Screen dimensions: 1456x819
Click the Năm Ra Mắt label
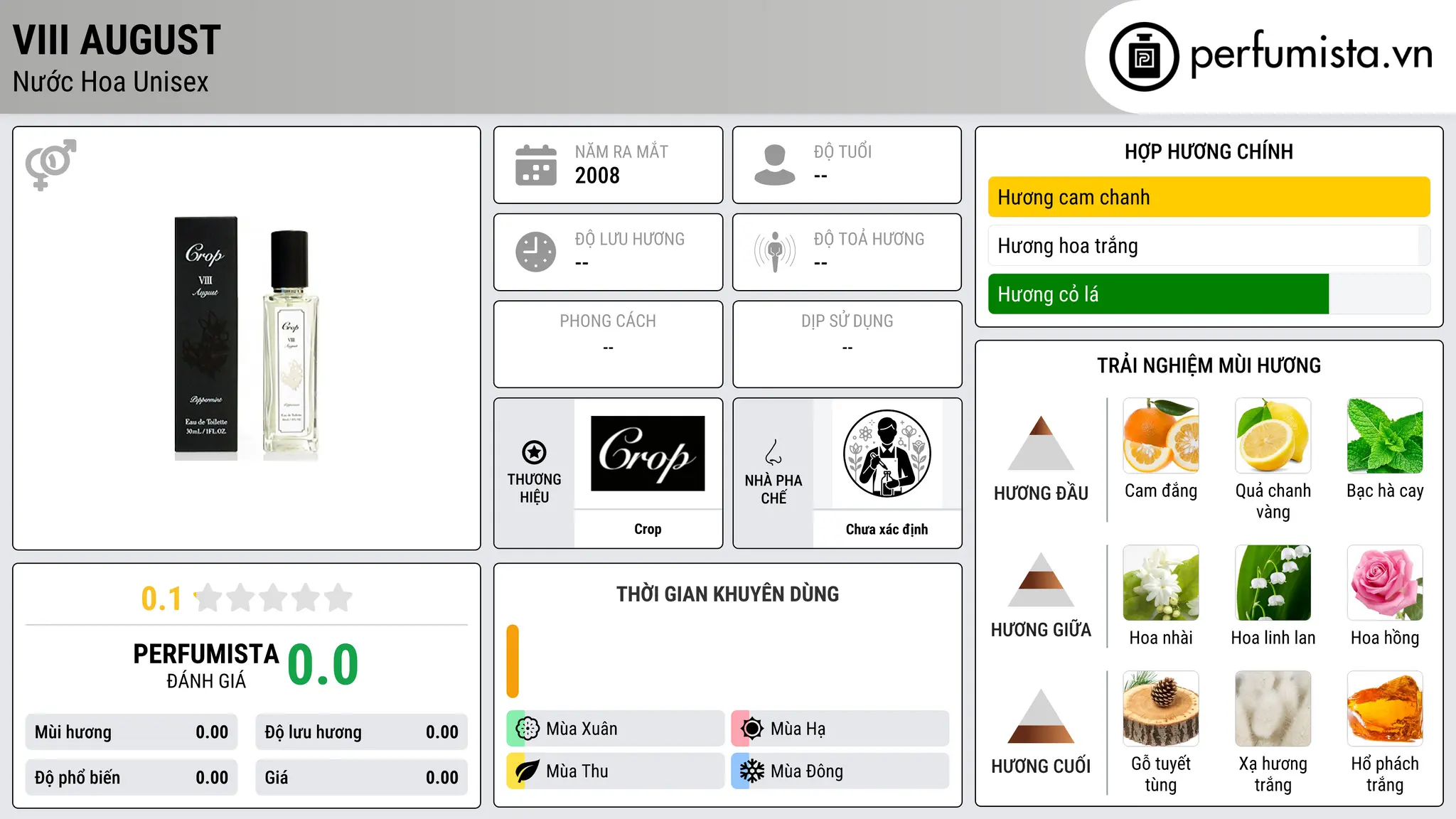pyautogui.click(x=621, y=151)
